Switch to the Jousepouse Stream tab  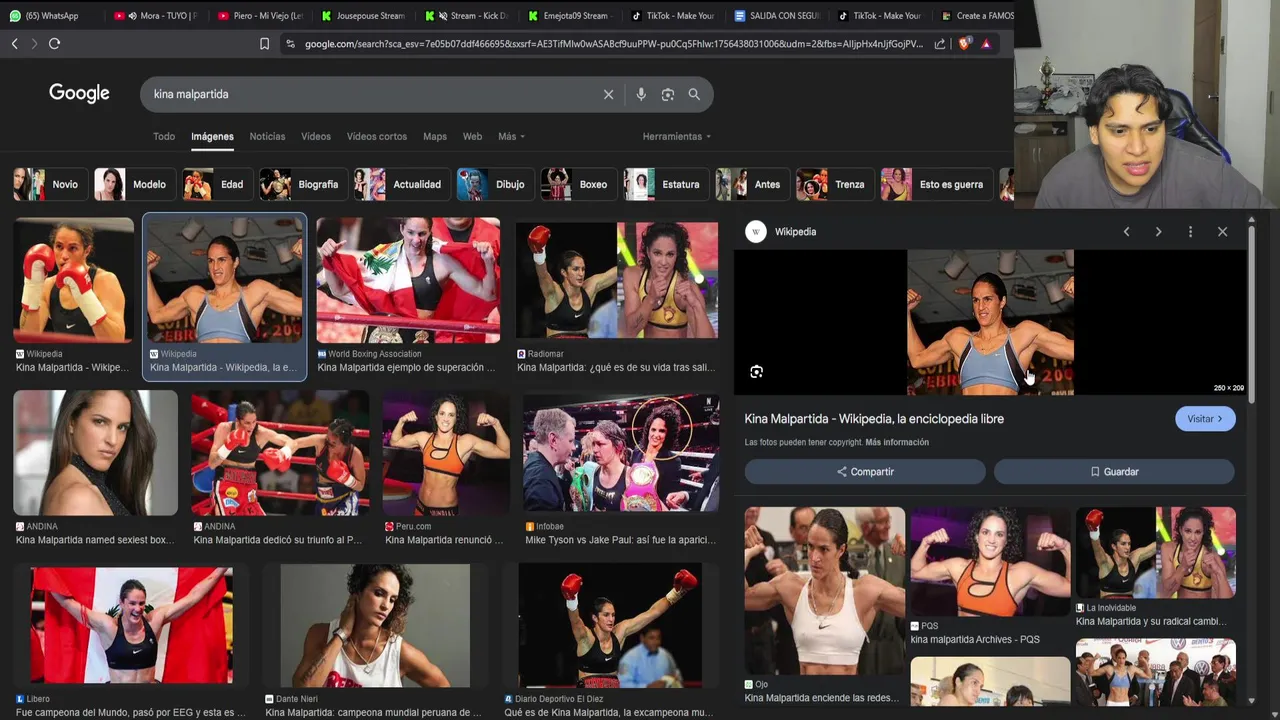pos(362,16)
